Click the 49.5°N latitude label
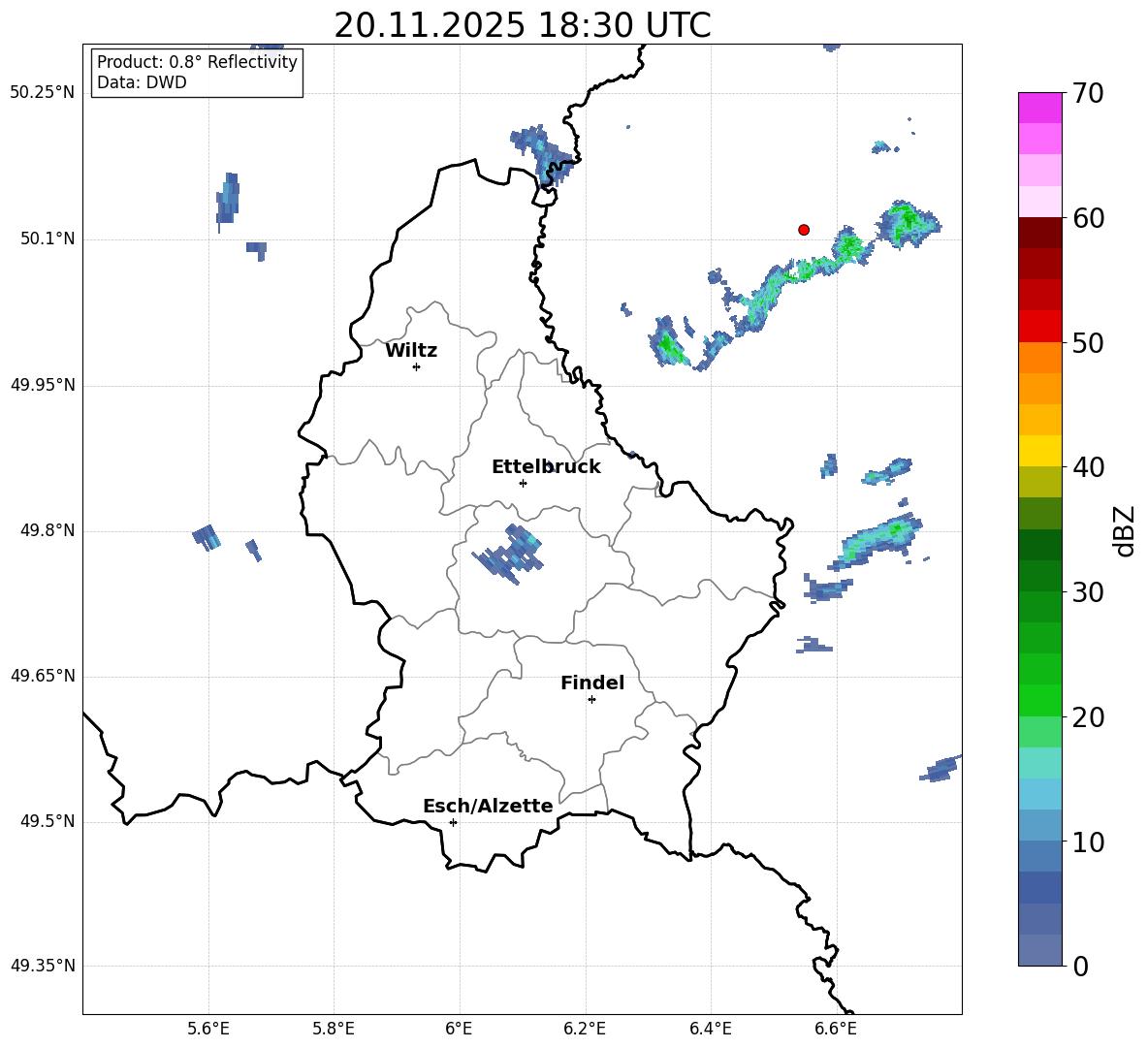The height and width of the screenshot is (1048, 1148). 48,821
